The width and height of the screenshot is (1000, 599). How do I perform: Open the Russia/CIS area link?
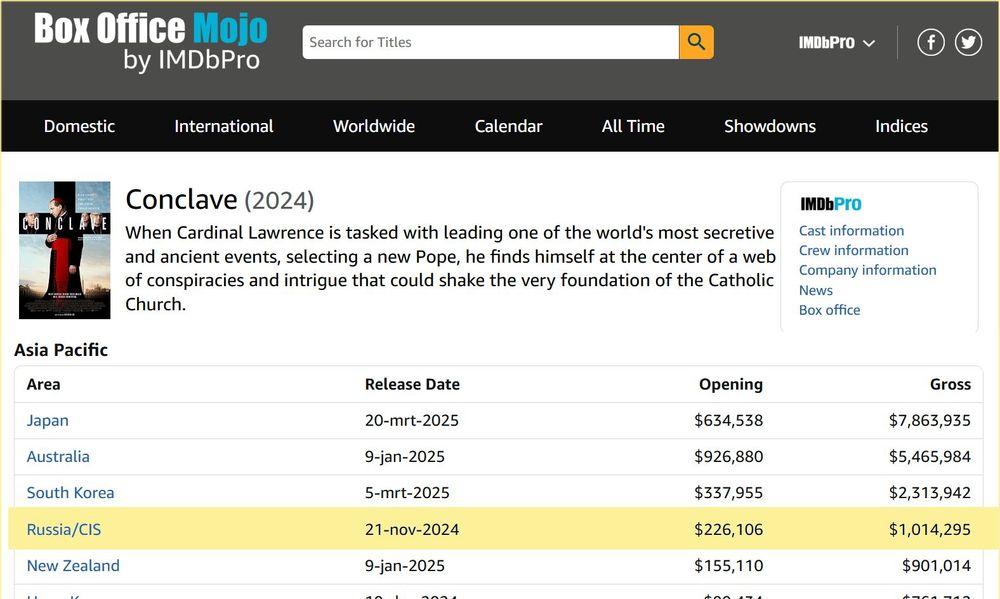64,529
